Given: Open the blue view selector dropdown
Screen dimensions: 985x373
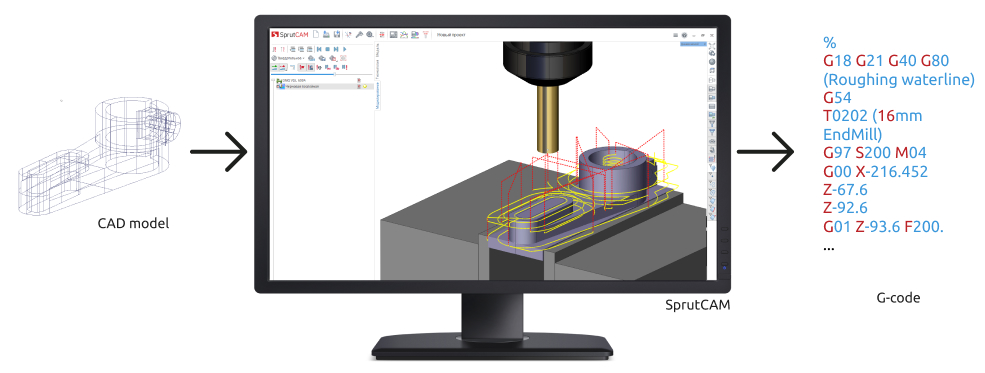Looking at the screenshot, I should pos(694,44).
